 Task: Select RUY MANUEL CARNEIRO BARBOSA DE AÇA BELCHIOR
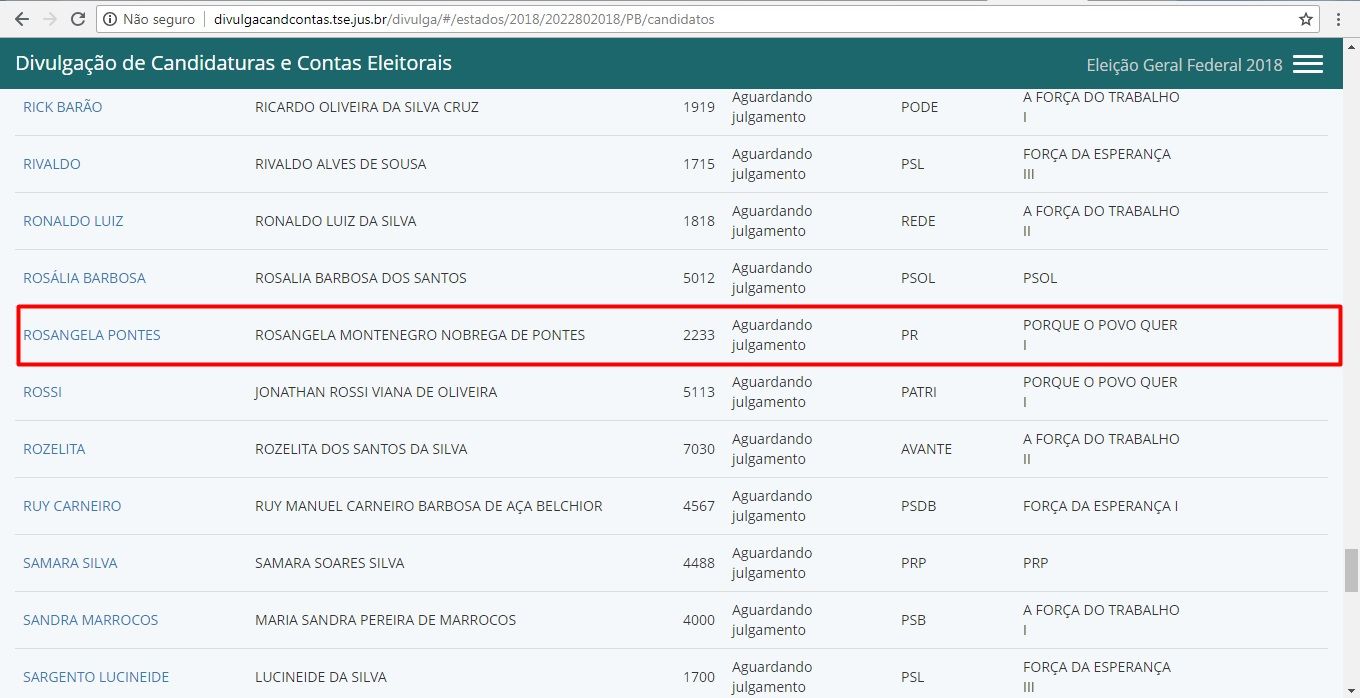click(429, 506)
